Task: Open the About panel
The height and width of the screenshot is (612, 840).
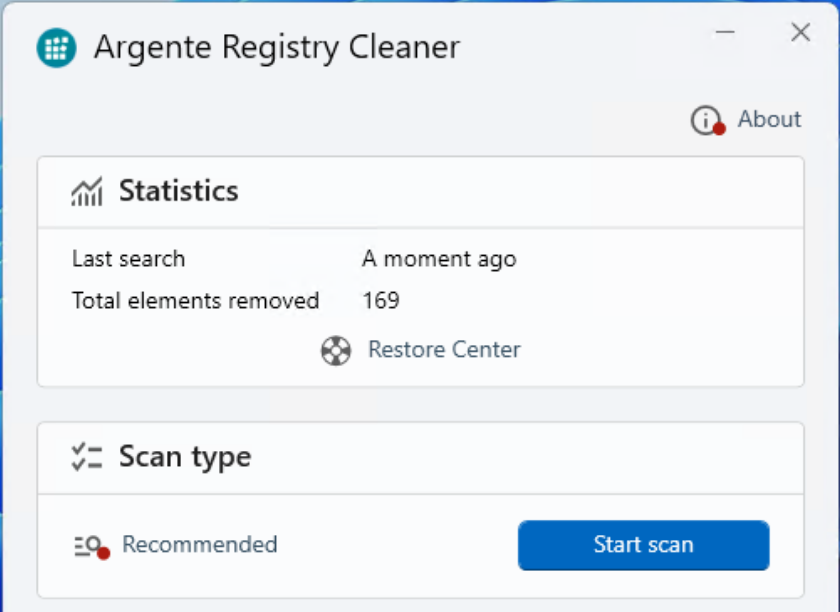Action: [769, 119]
